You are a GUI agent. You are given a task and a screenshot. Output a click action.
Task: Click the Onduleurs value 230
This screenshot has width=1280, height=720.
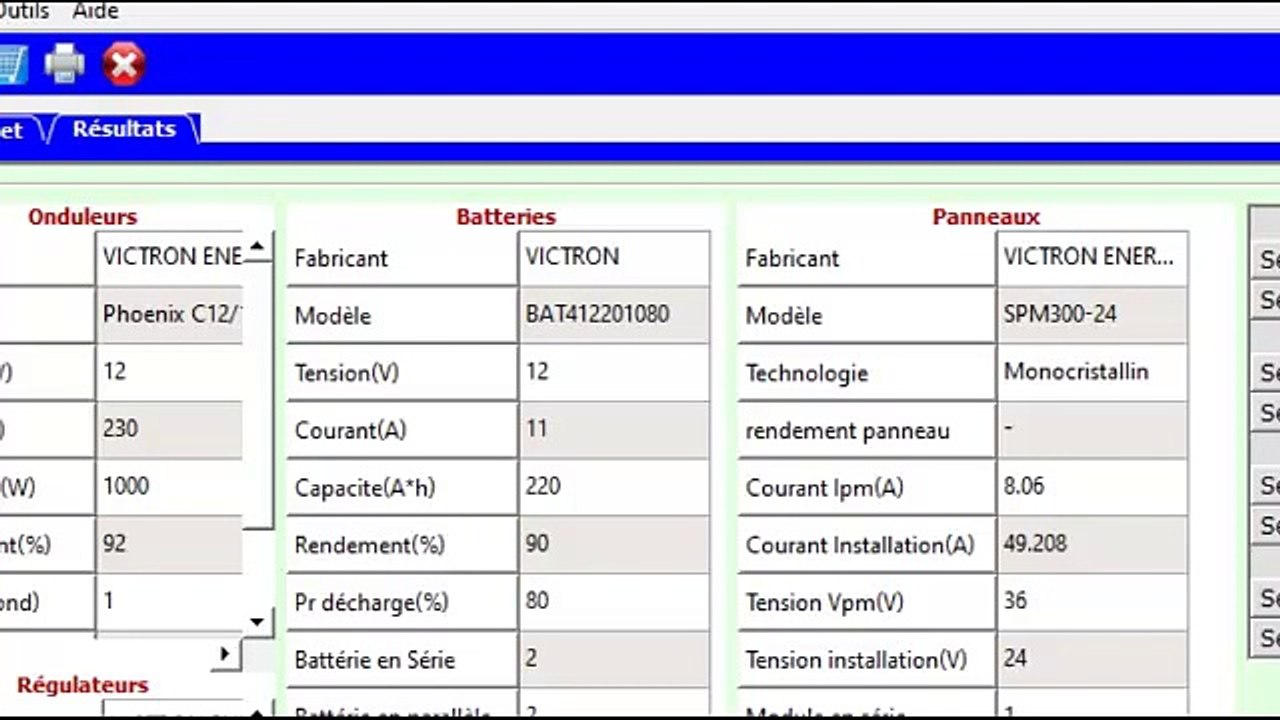[x=170, y=430]
